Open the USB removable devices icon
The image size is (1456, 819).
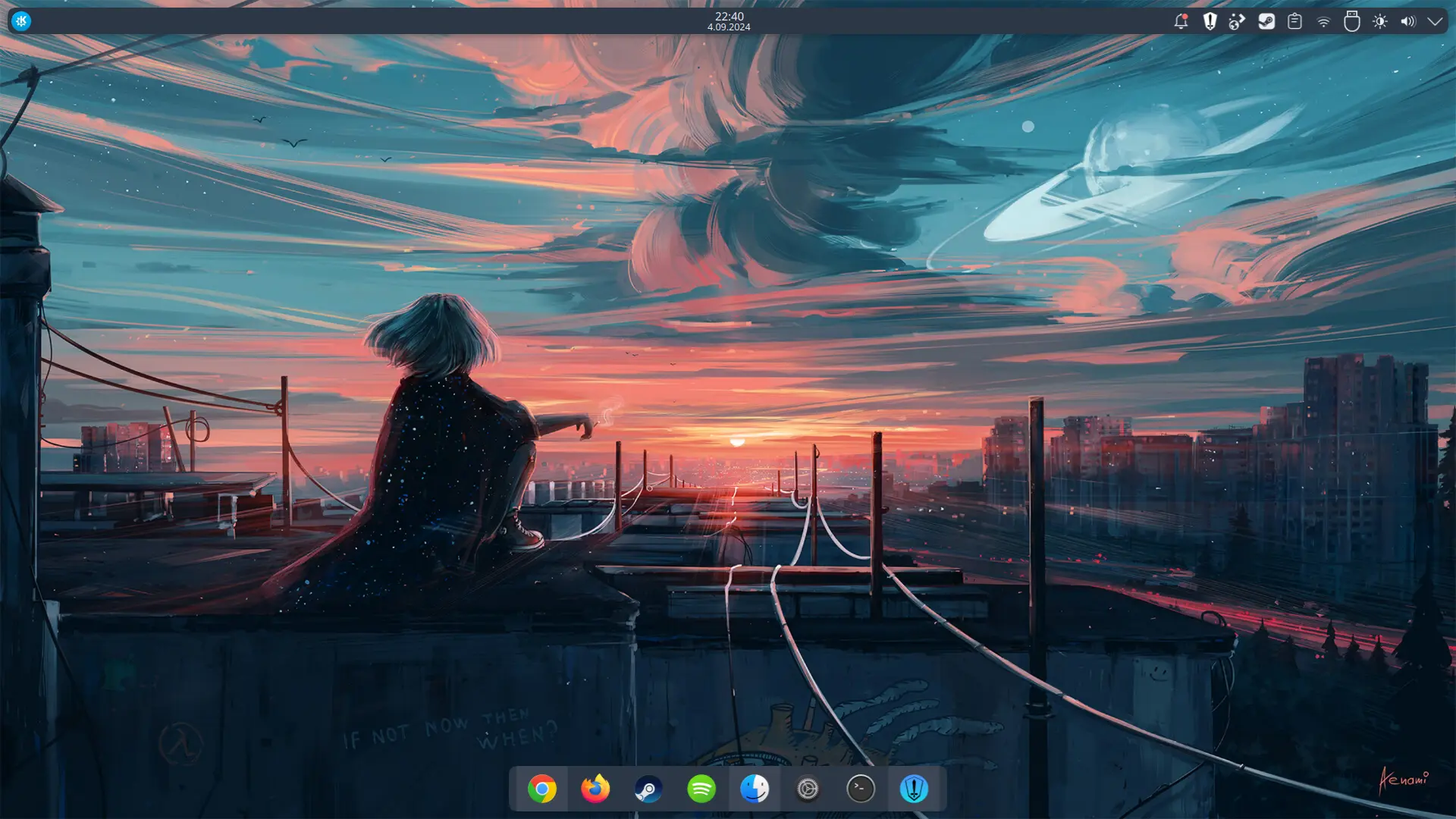click(x=1351, y=21)
